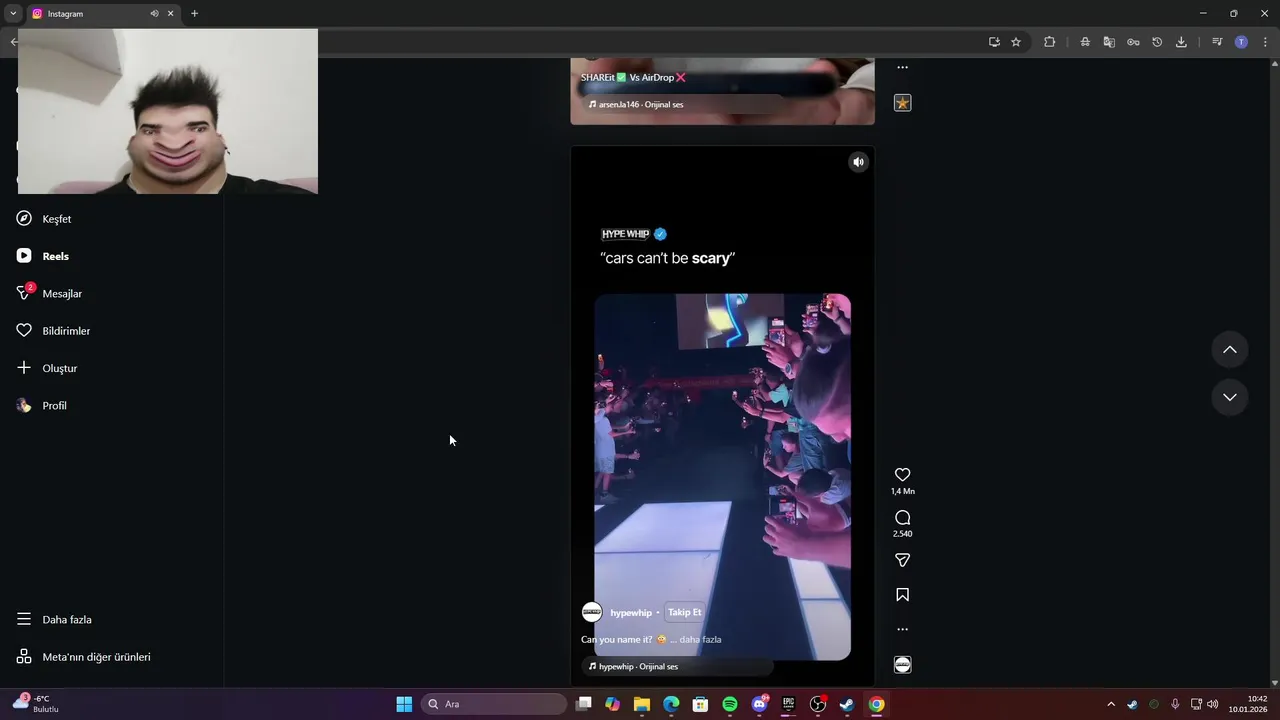1280x720 pixels.
Task: Open Epic Games from the taskbar
Action: pyautogui.click(x=788, y=704)
